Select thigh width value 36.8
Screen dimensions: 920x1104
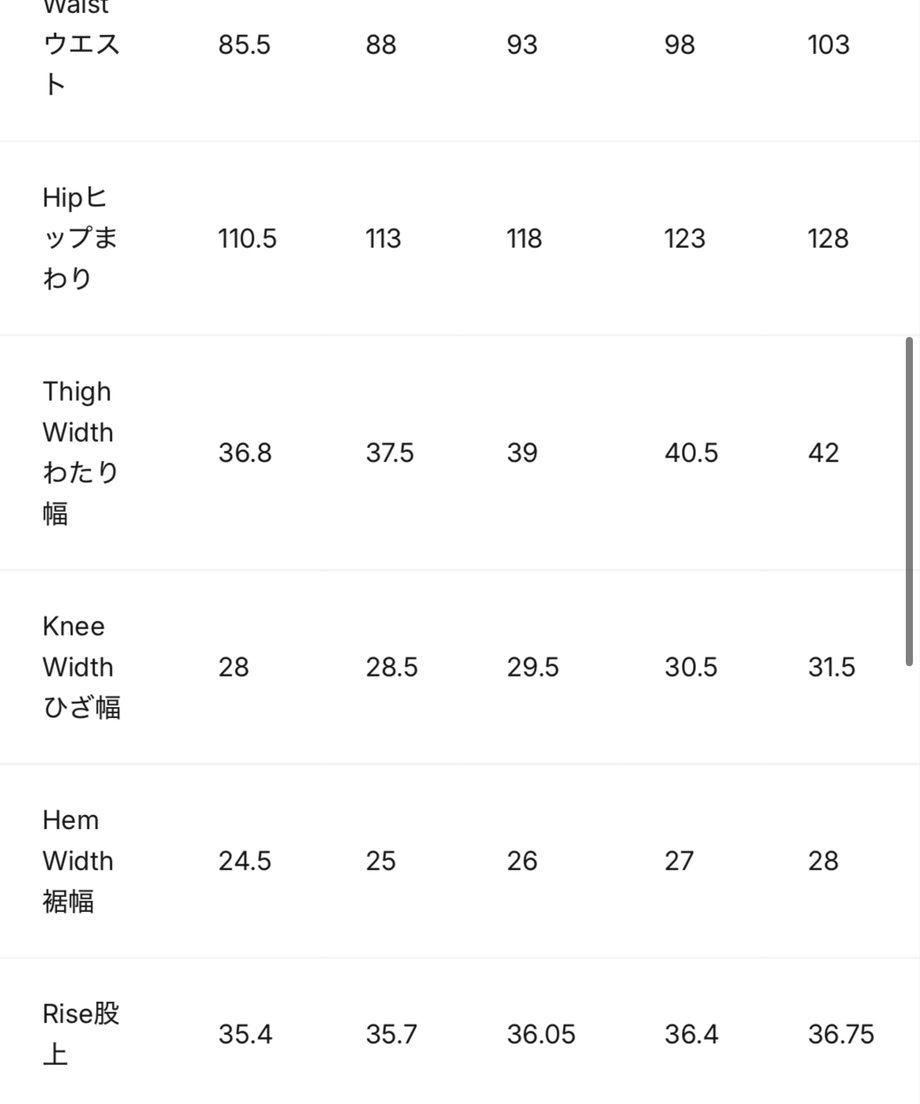(x=245, y=453)
